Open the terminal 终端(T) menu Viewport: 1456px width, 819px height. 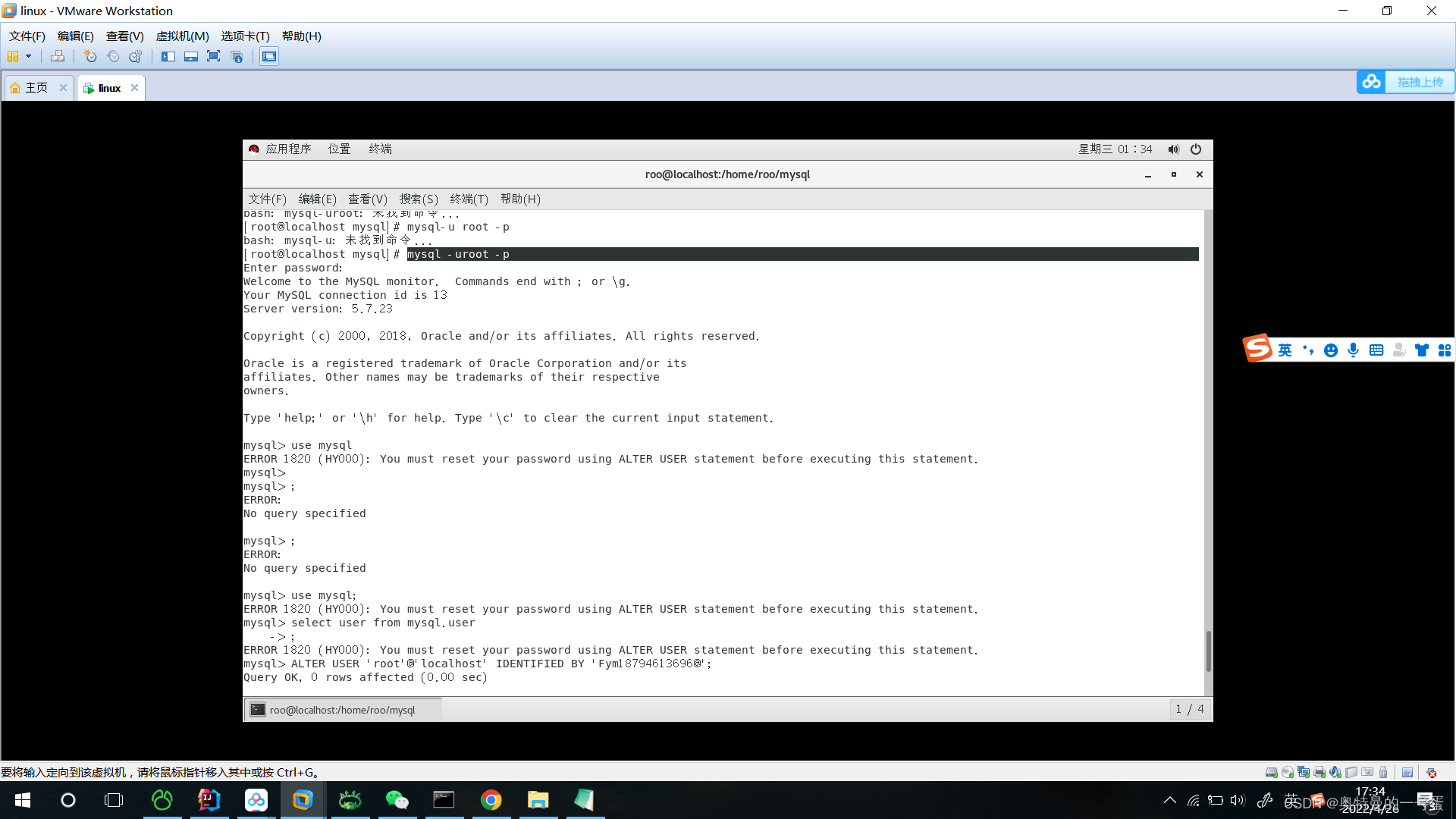[x=469, y=199]
